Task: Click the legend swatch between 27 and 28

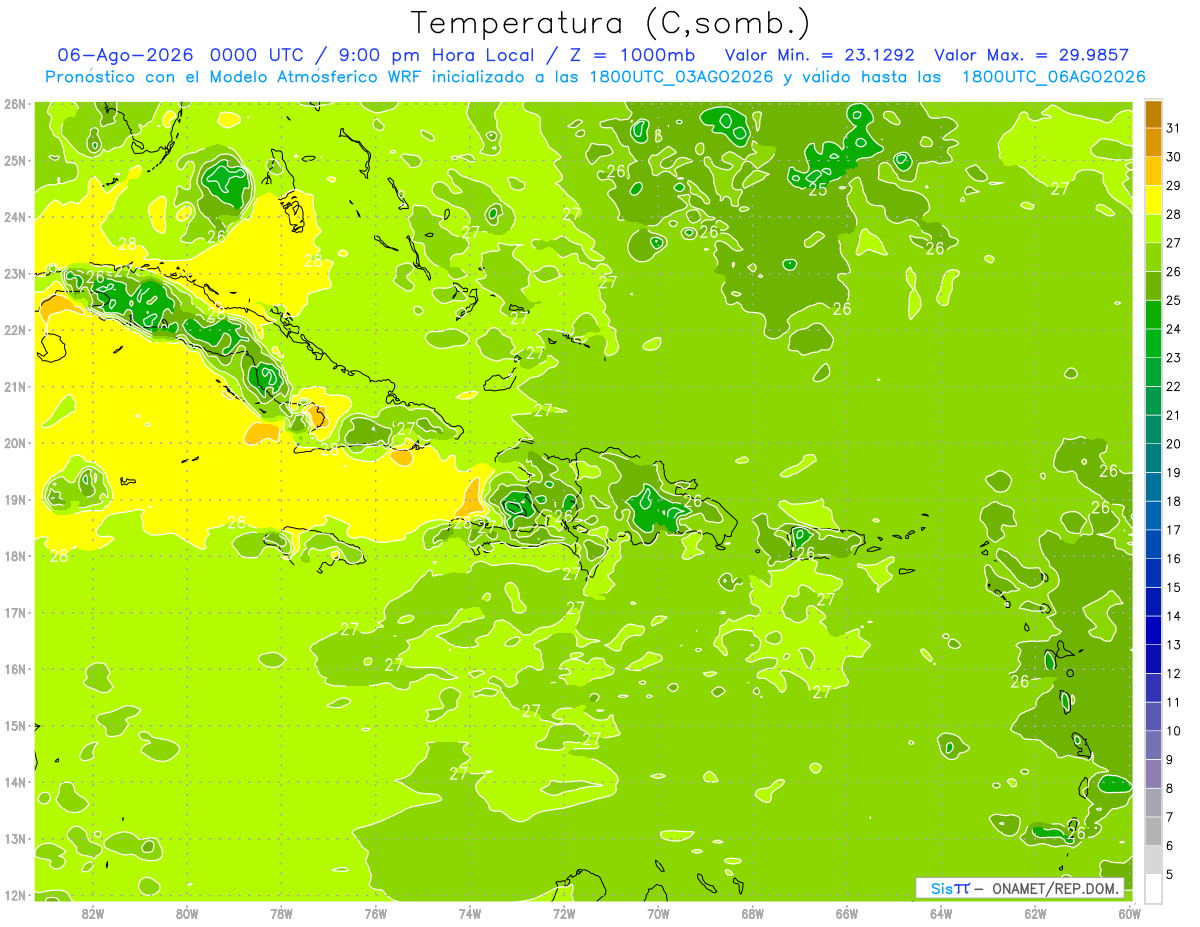Action: [1153, 229]
